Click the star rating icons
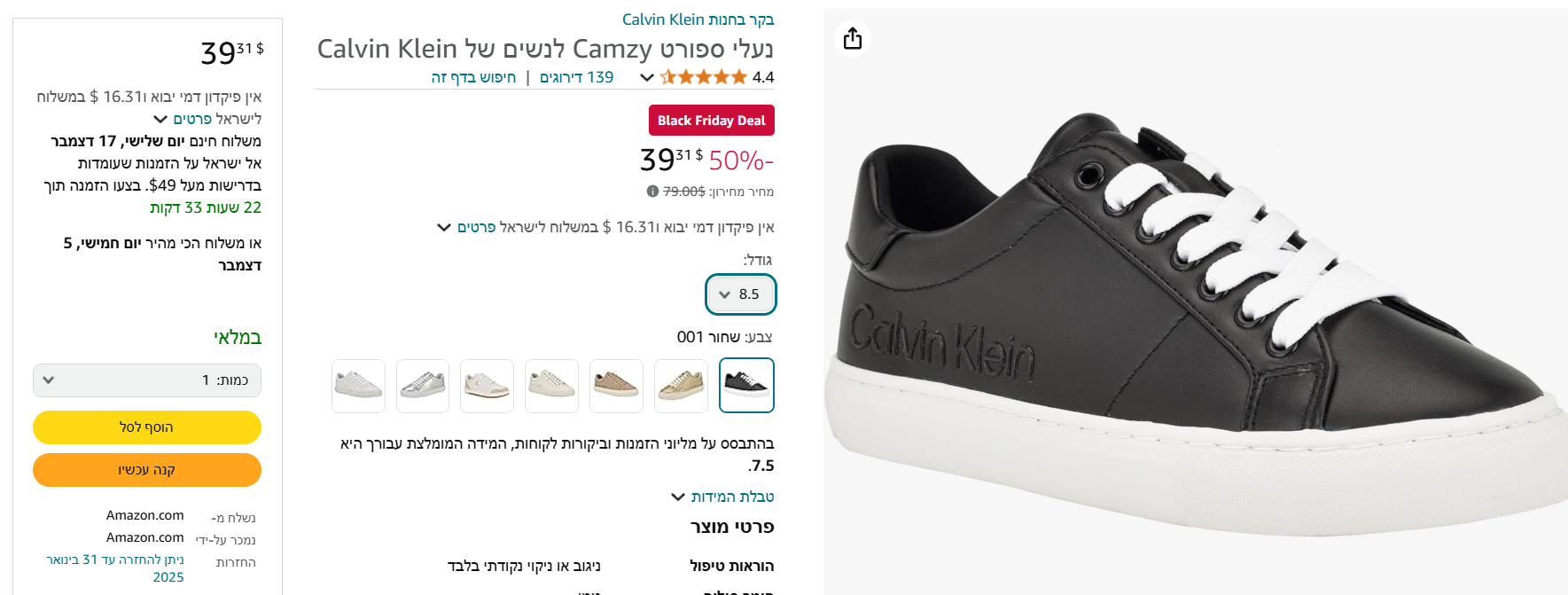 (704, 77)
